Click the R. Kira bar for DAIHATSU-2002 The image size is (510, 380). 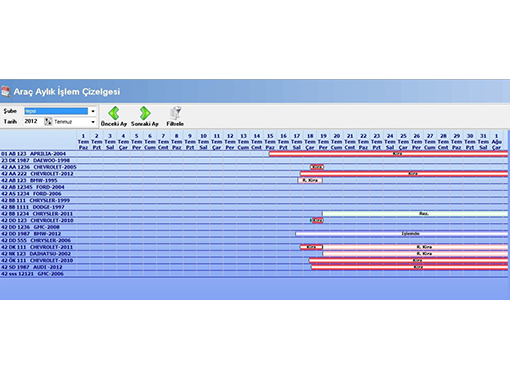pos(415,254)
